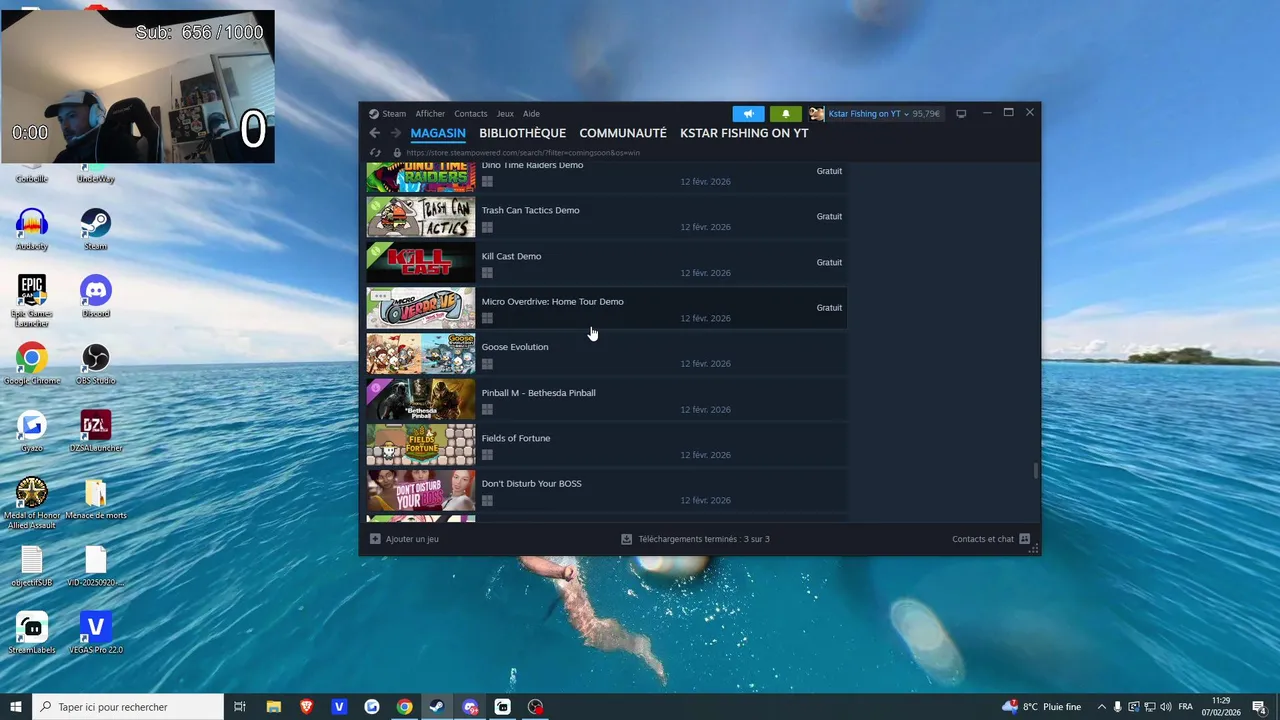Open DZSALauncher desktop shortcut
Screen dimensions: 1280x720
click(95, 431)
